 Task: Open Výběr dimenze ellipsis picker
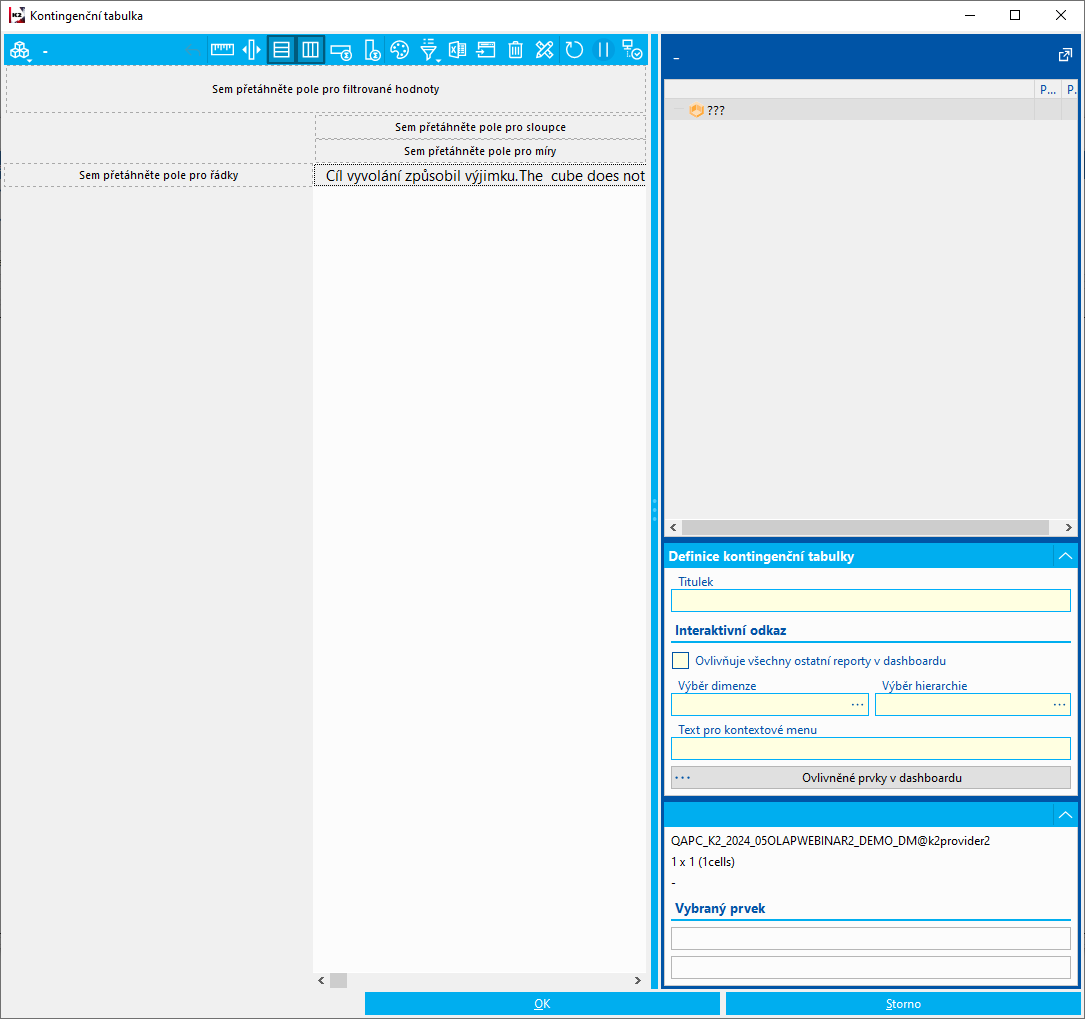(x=857, y=705)
